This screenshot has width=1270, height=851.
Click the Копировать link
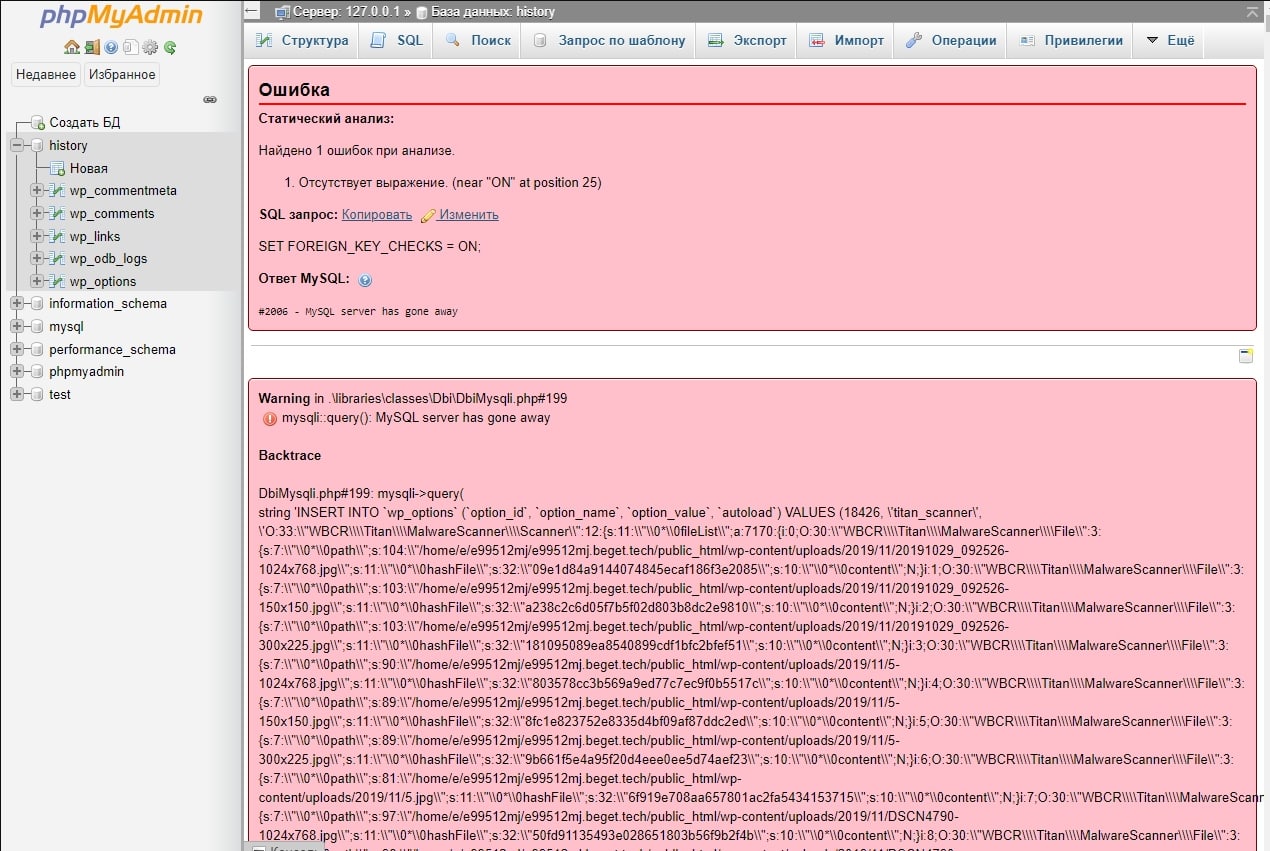point(377,215)
